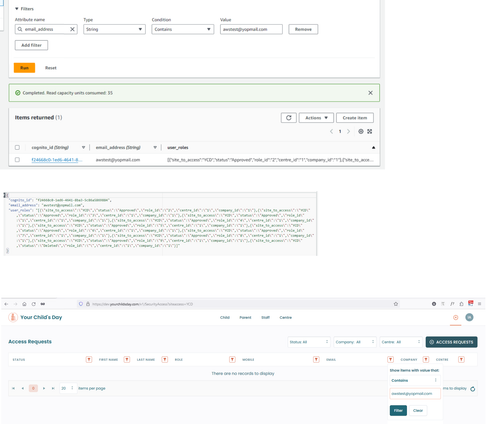Open the Actions dropdown

316,118
